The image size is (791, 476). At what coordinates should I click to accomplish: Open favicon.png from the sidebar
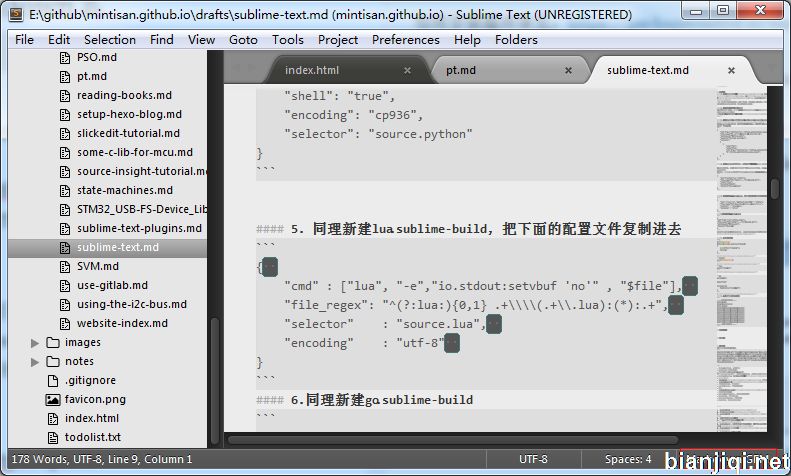pos(95,399)
